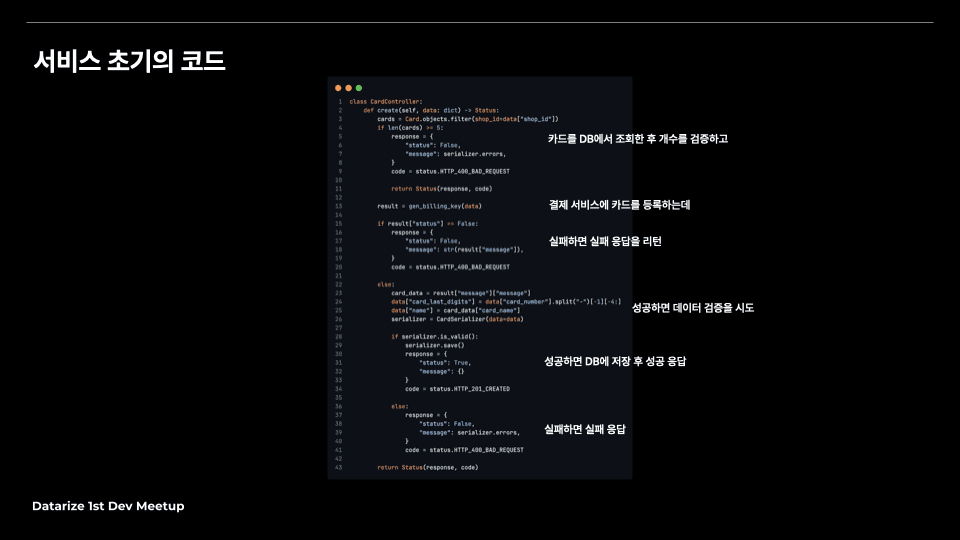Click code line starting 'data["card_last_digits"]'
This screenshot has width=960, height=540.
click(x=506, y=302)
